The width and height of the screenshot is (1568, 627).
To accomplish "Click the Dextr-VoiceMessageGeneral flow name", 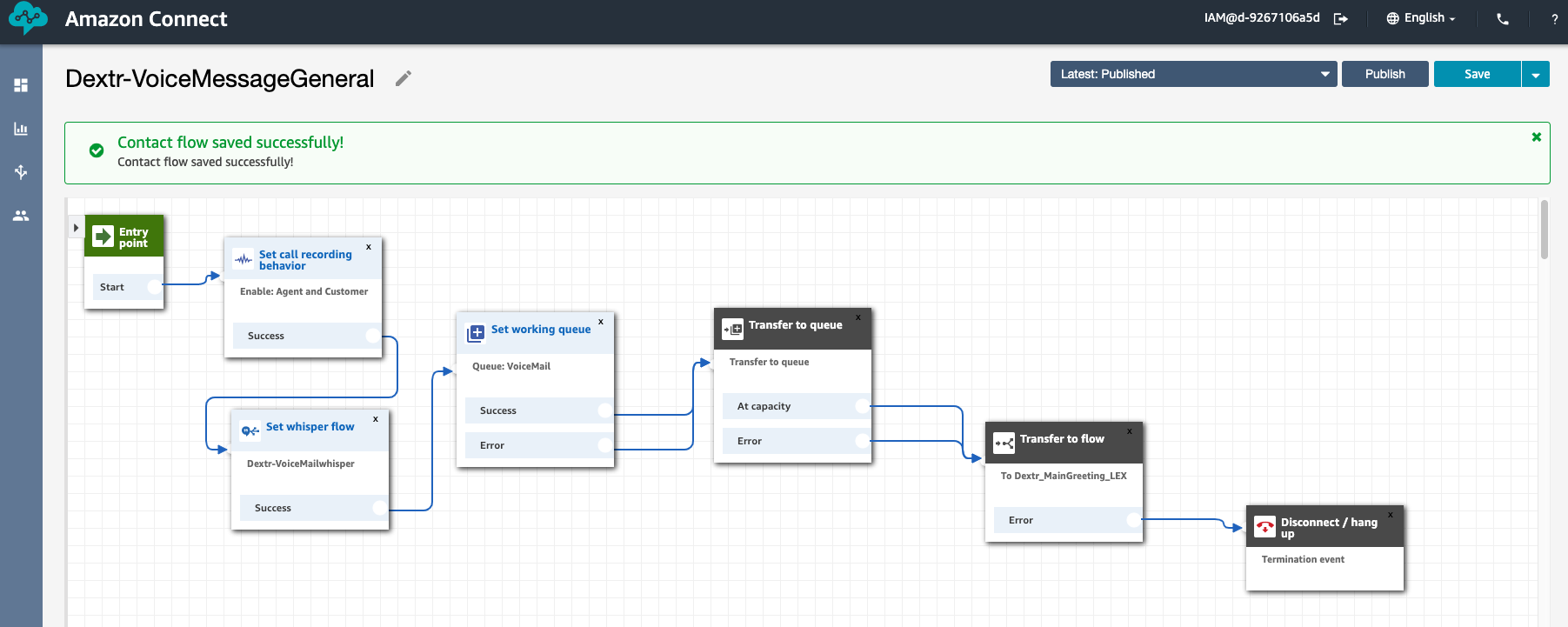I will [220, 79].
